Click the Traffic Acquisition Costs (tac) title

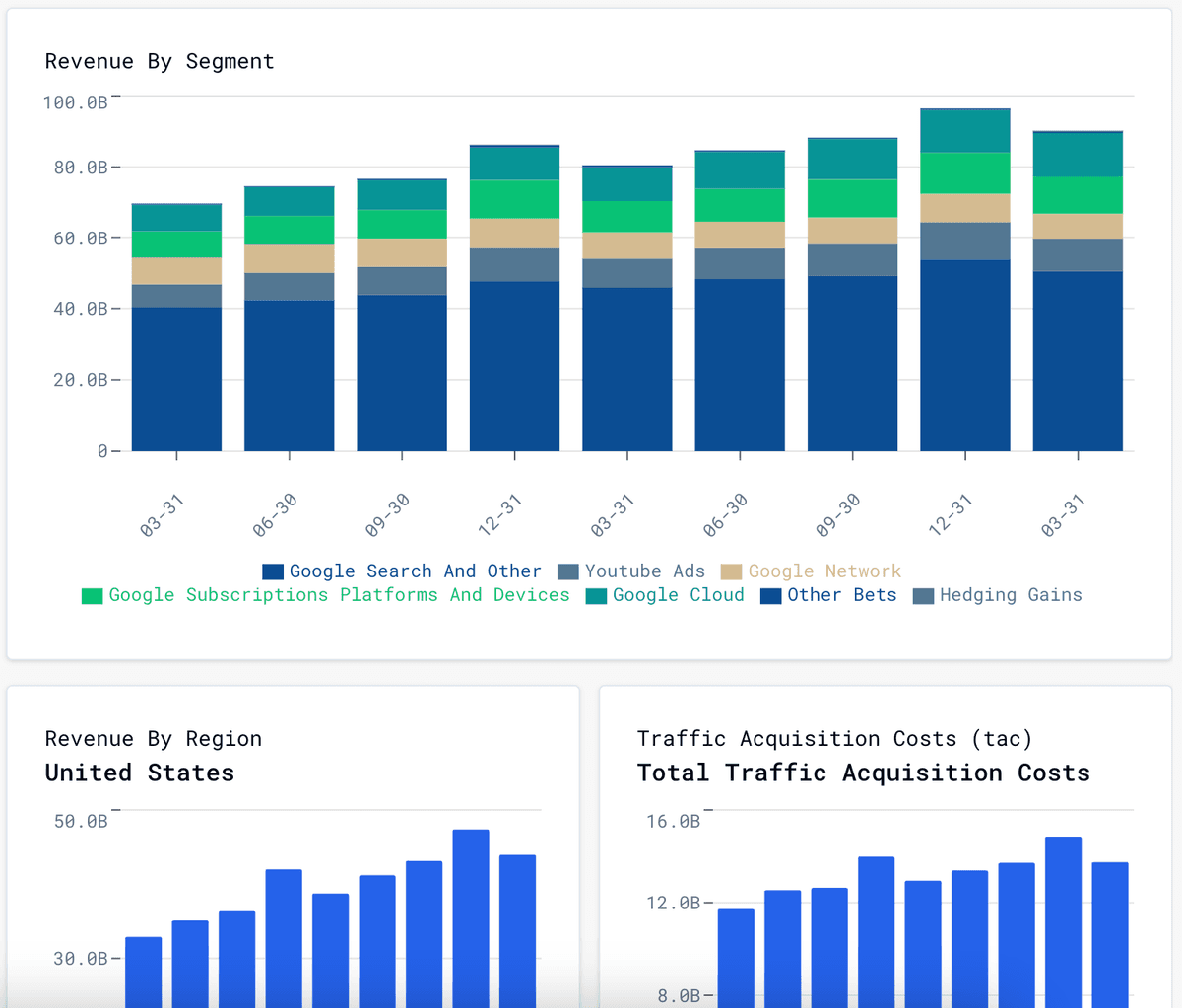point(834,739)
